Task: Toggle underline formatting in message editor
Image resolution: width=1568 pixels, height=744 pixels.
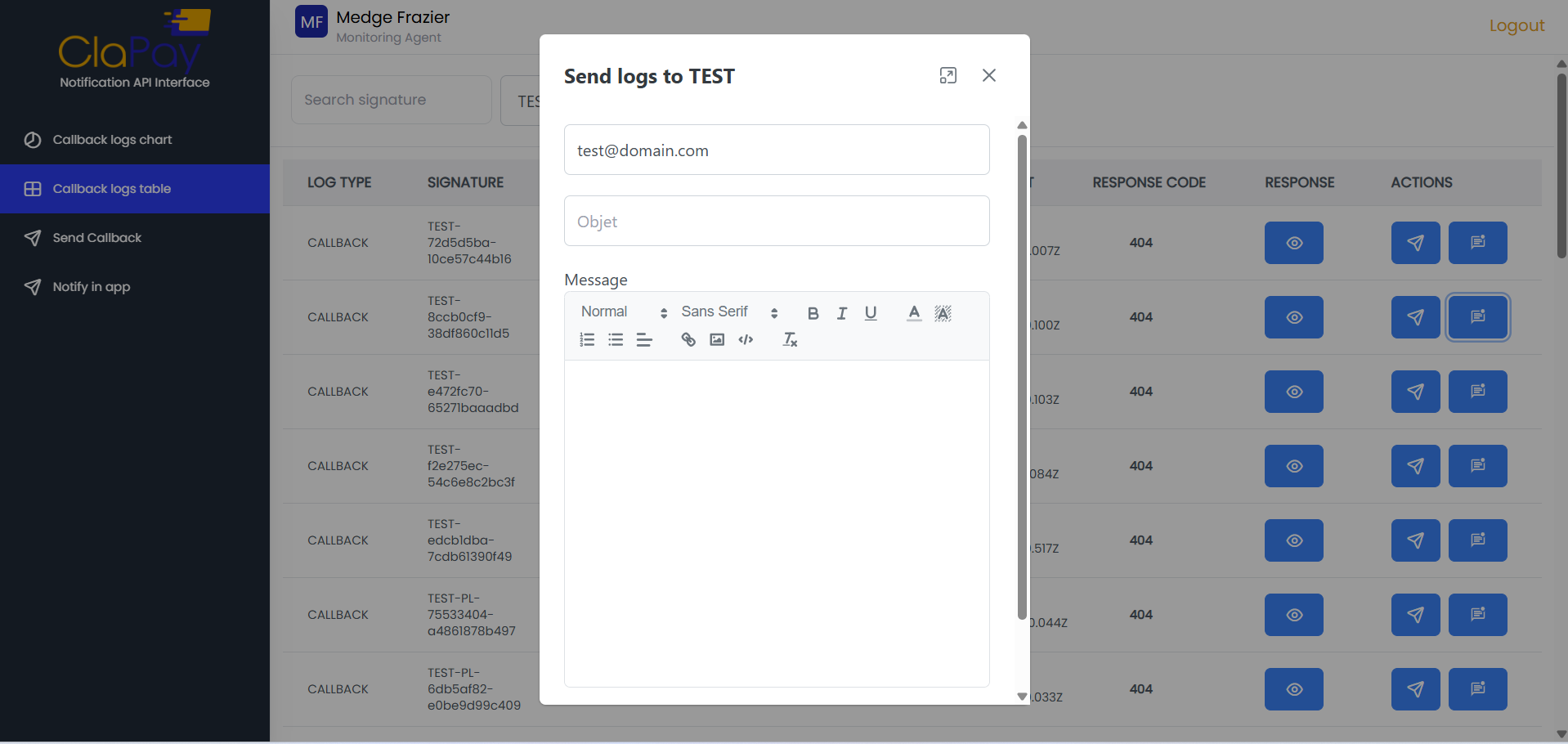Action: tap(871, 313)
